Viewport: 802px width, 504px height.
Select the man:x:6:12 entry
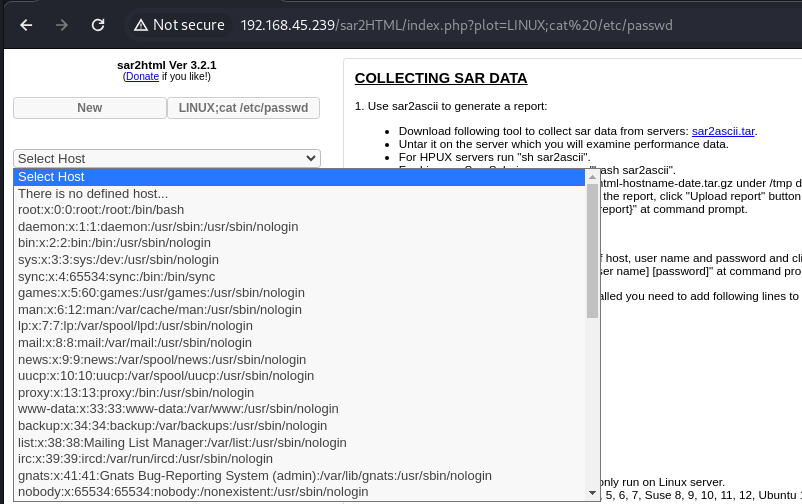tap(300, 310)
